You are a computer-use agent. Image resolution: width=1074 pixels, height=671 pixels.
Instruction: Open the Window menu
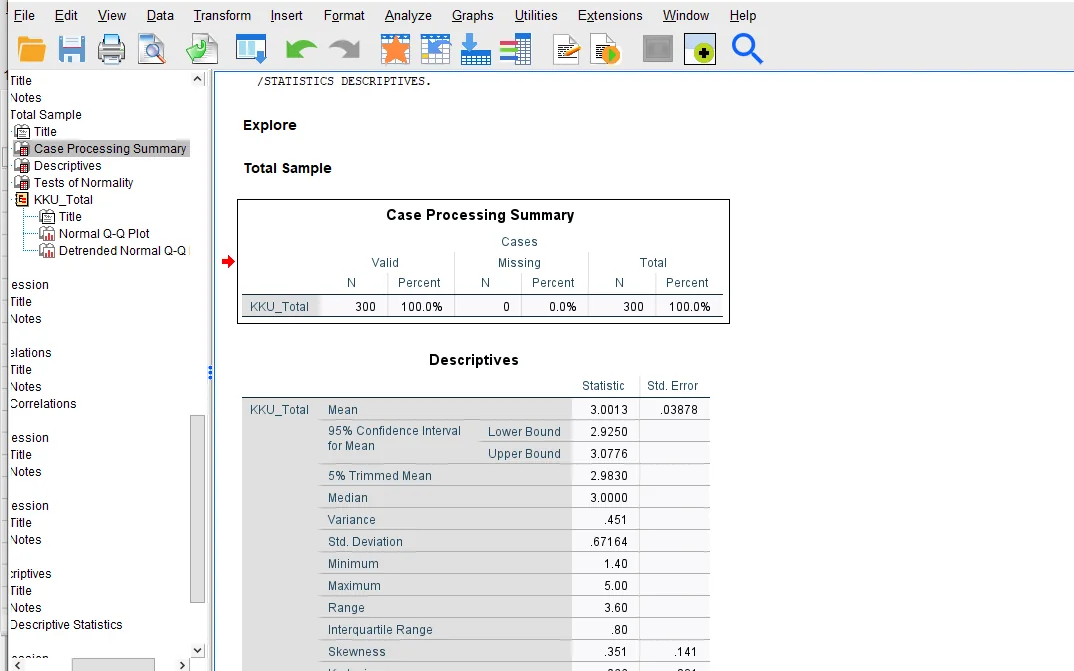(x=686, y=15)
